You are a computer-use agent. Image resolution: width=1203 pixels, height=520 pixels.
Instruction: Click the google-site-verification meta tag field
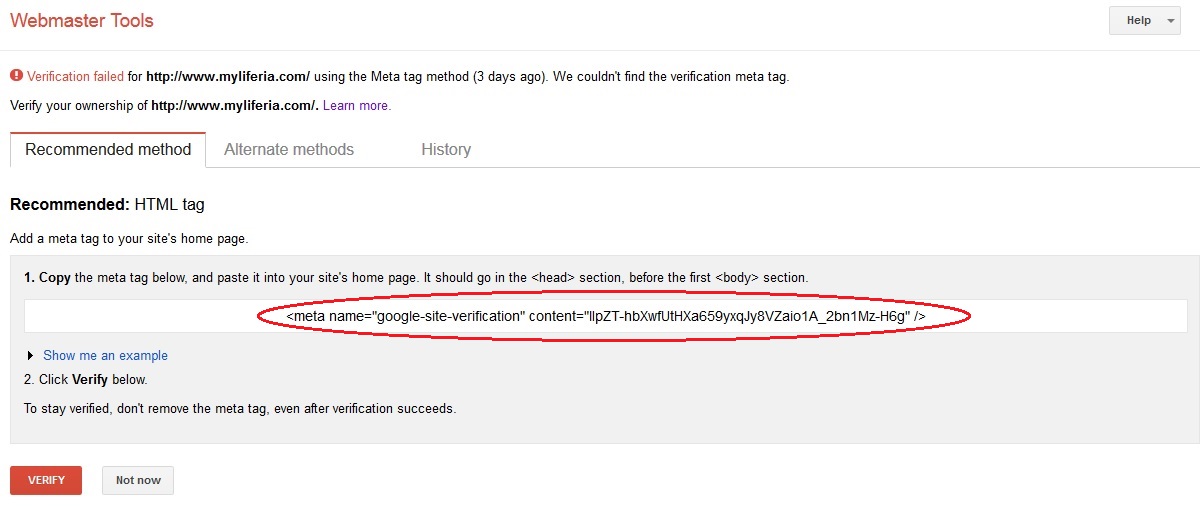[606, 316]
